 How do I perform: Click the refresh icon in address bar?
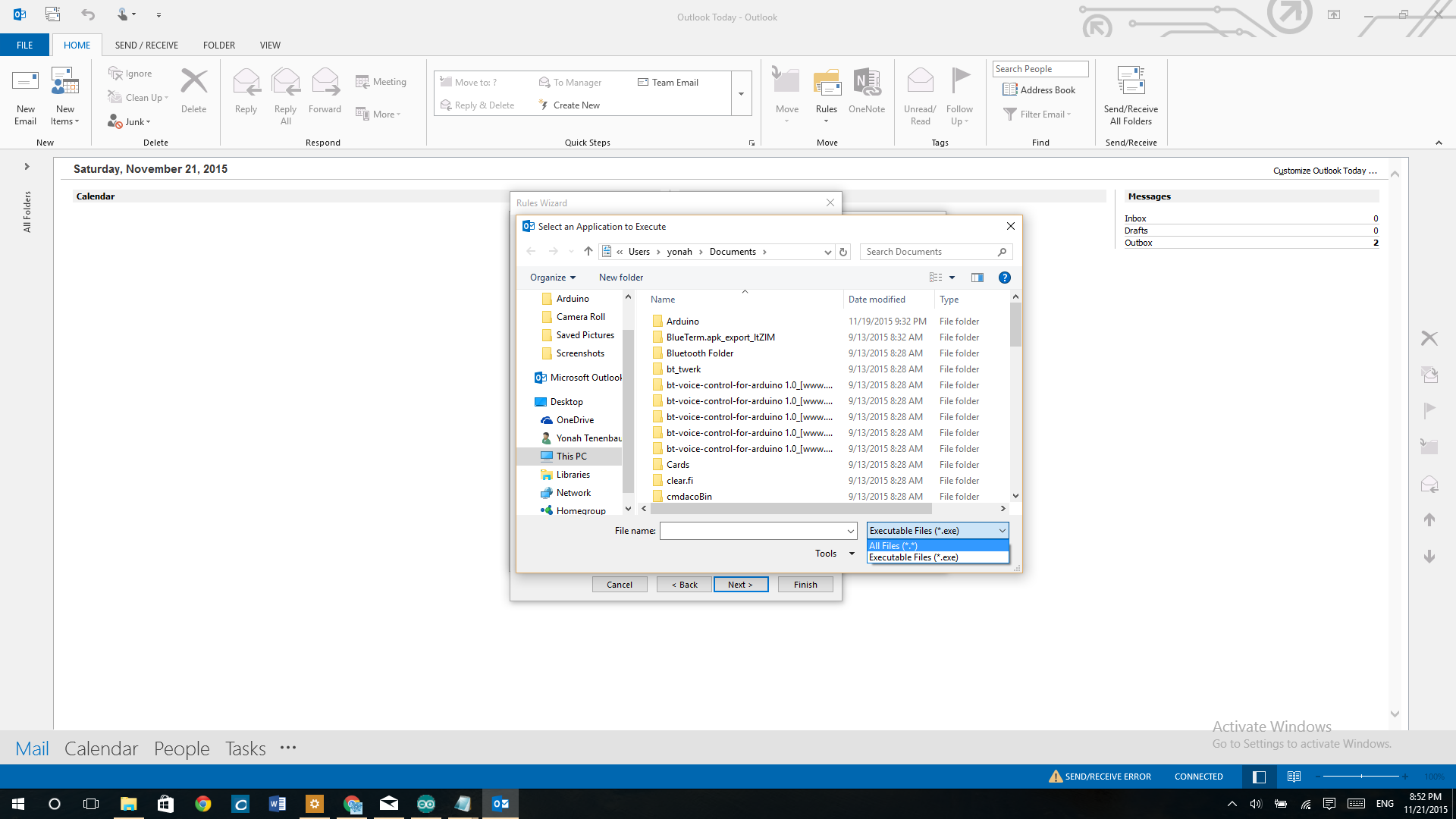click(x=843, y=252)
